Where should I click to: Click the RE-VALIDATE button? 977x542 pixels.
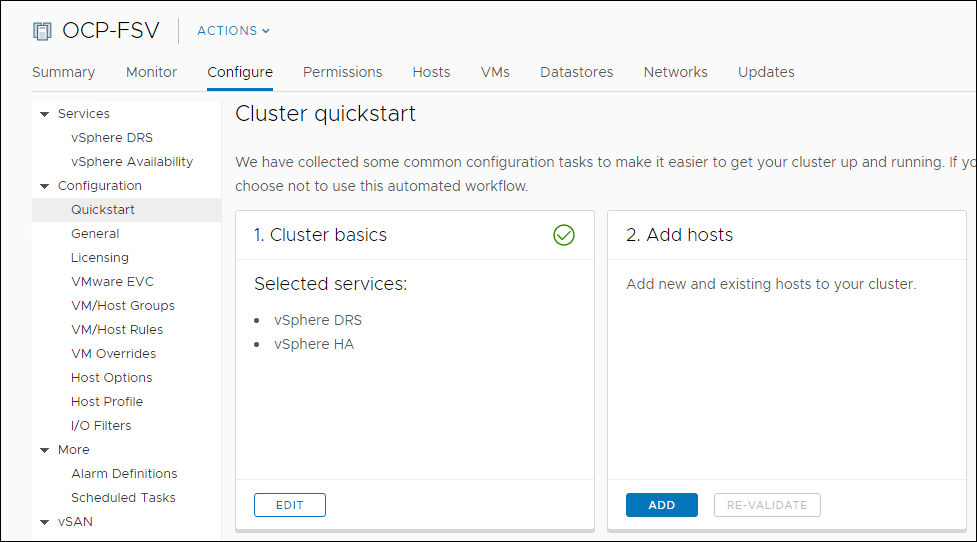(x=767, y=505)
